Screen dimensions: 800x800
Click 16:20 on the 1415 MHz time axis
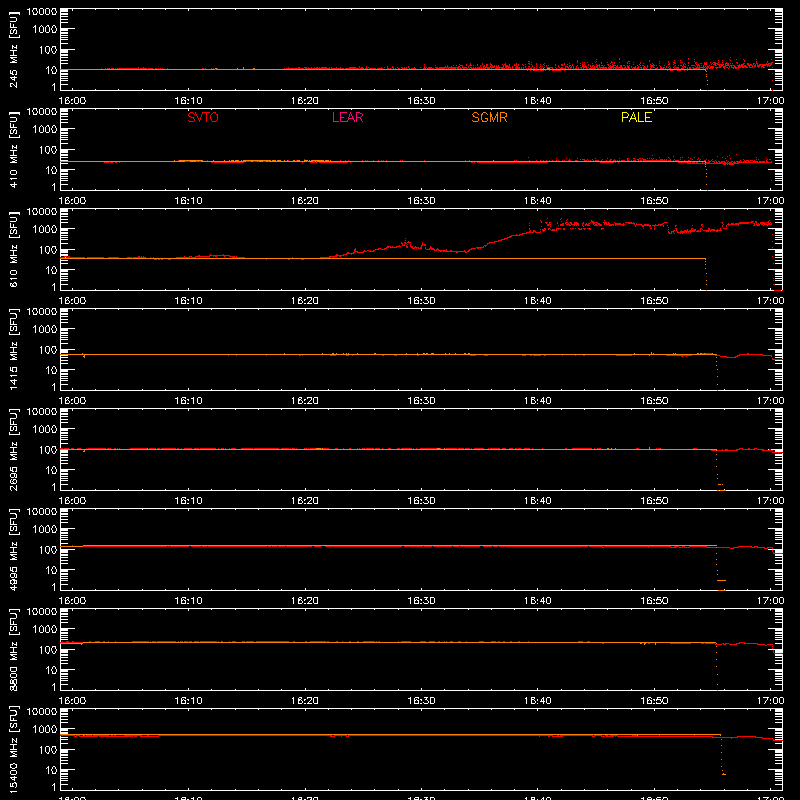tap(305, 401)
